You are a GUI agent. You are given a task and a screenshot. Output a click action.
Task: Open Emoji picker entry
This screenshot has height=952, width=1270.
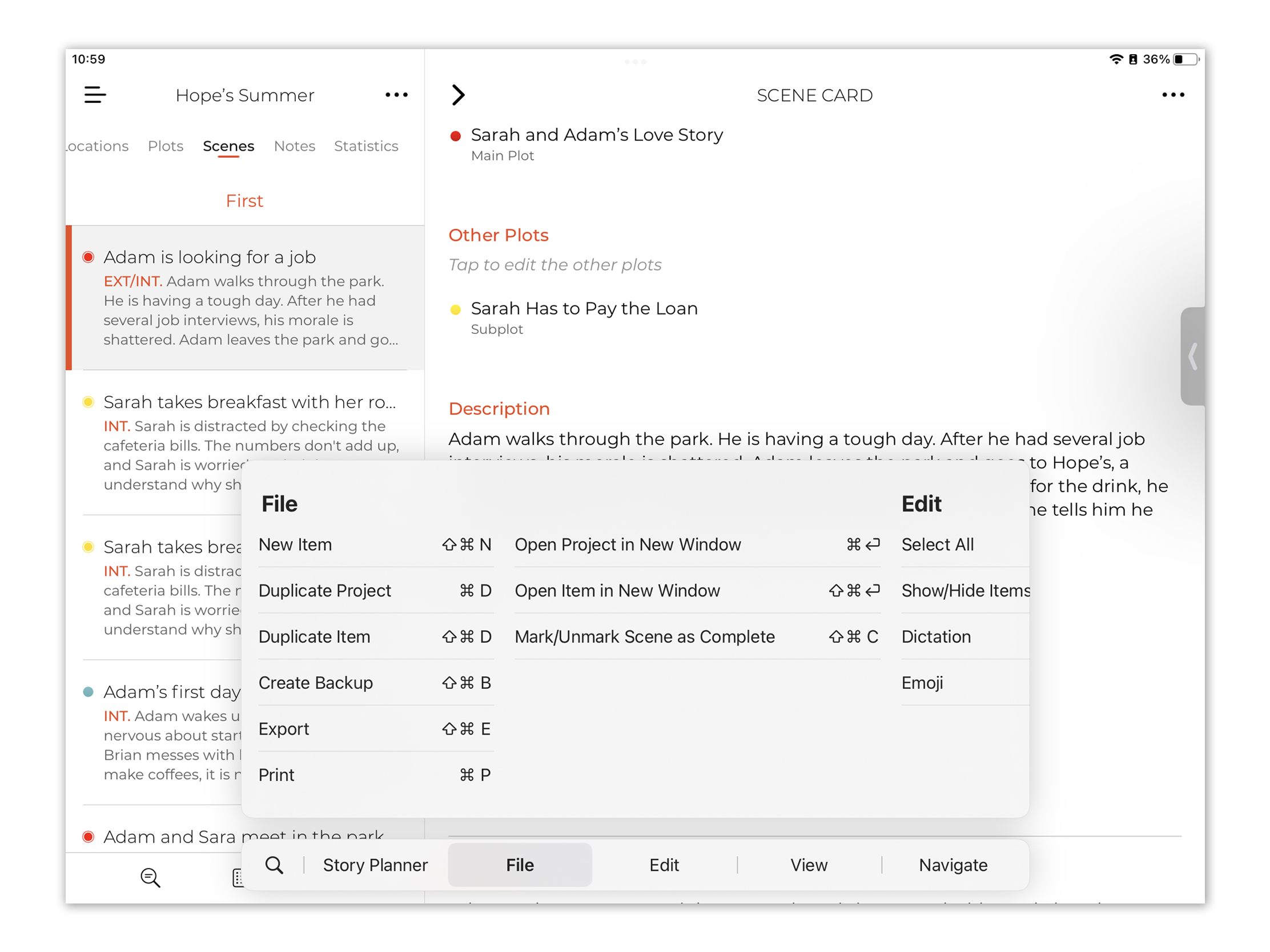tap(964, 683)
